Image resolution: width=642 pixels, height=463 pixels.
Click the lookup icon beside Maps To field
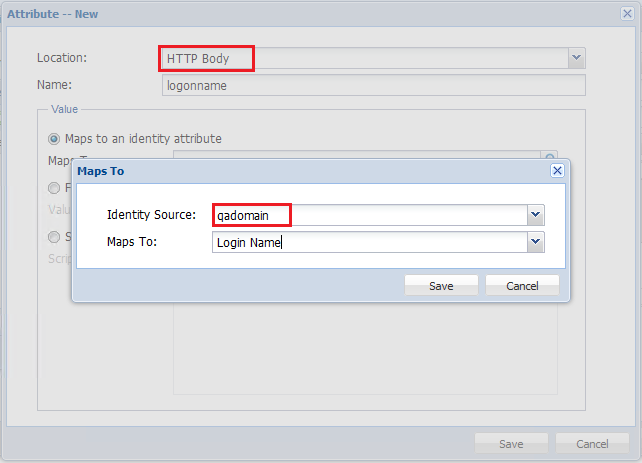(549, 158)
